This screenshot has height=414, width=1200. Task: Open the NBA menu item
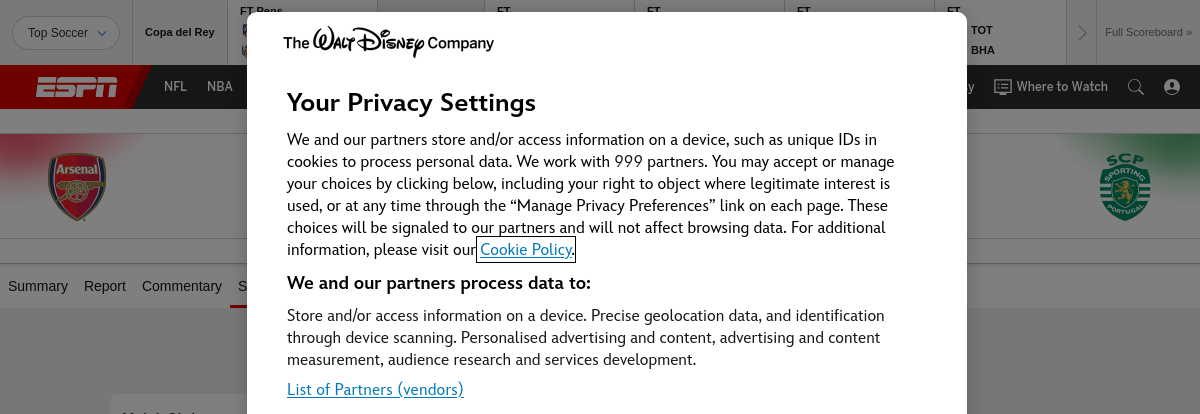[x=219, y=87]
